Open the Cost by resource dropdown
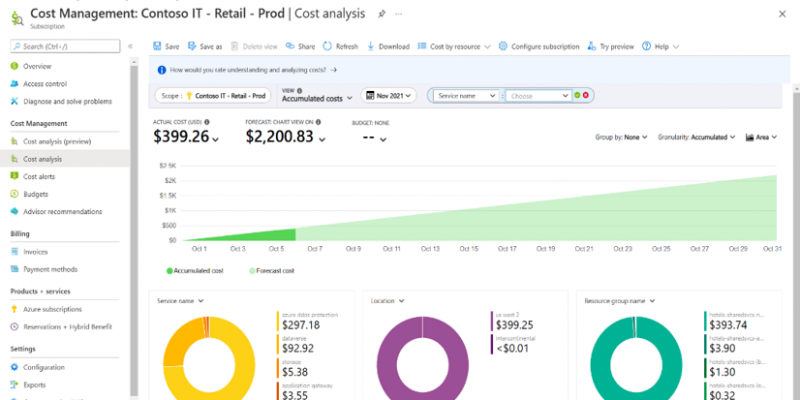 point(454,46)
